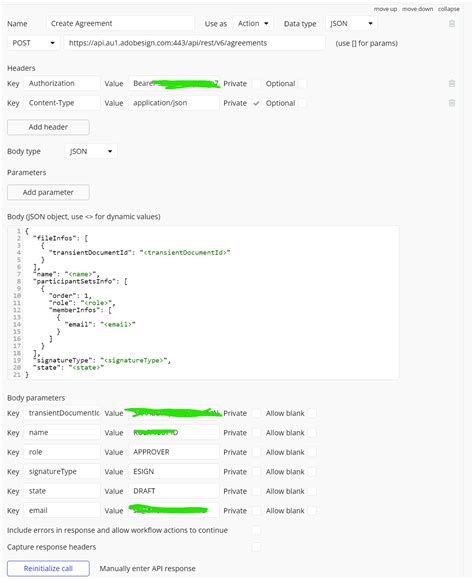Click the collapse link

449,9
